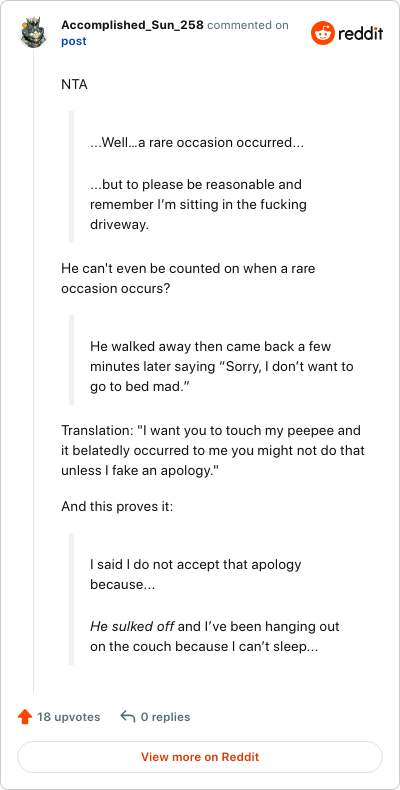Click the "He walked away then came back" quote

222,367
